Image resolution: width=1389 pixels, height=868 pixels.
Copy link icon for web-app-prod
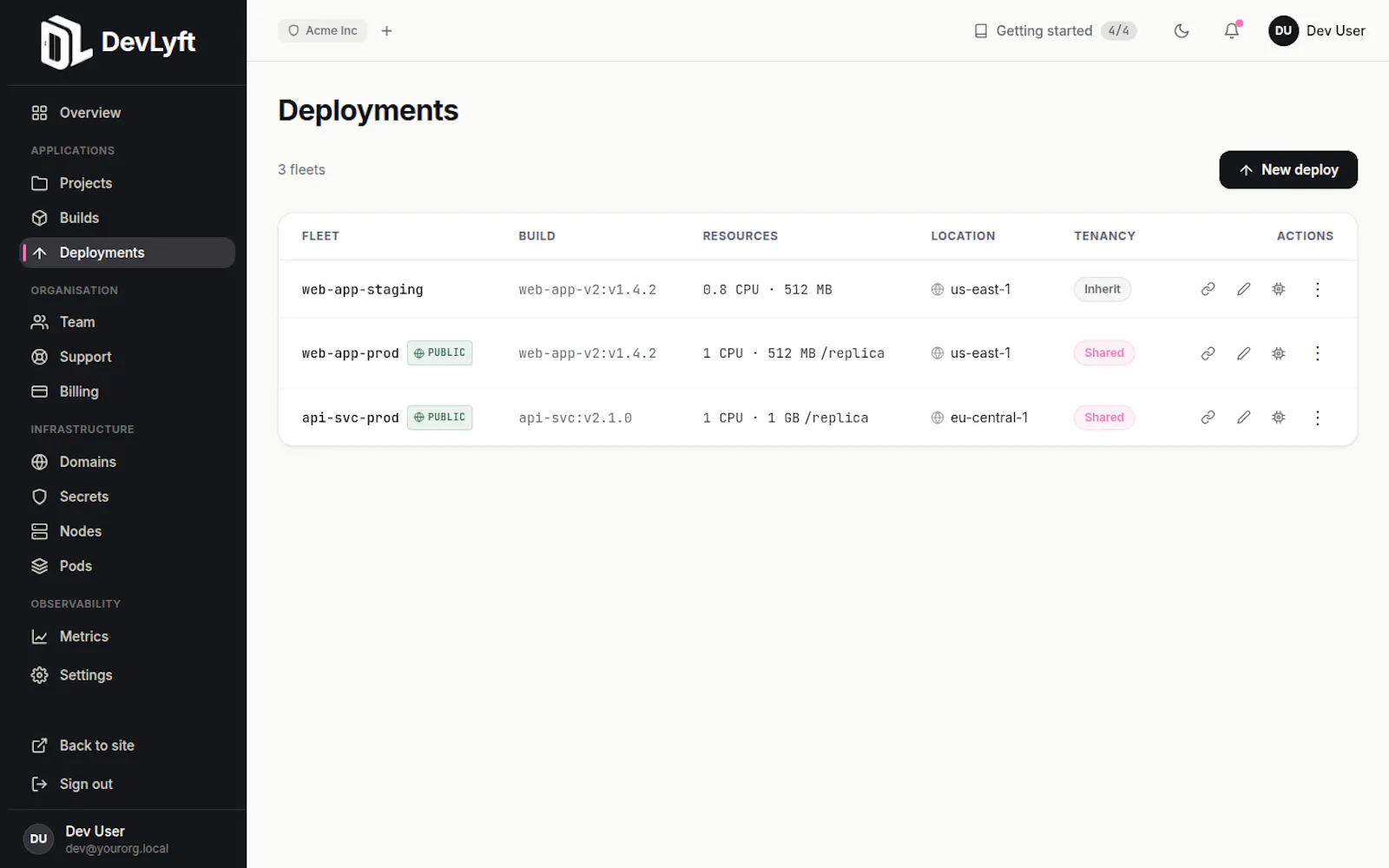(x=1208, y=353)
